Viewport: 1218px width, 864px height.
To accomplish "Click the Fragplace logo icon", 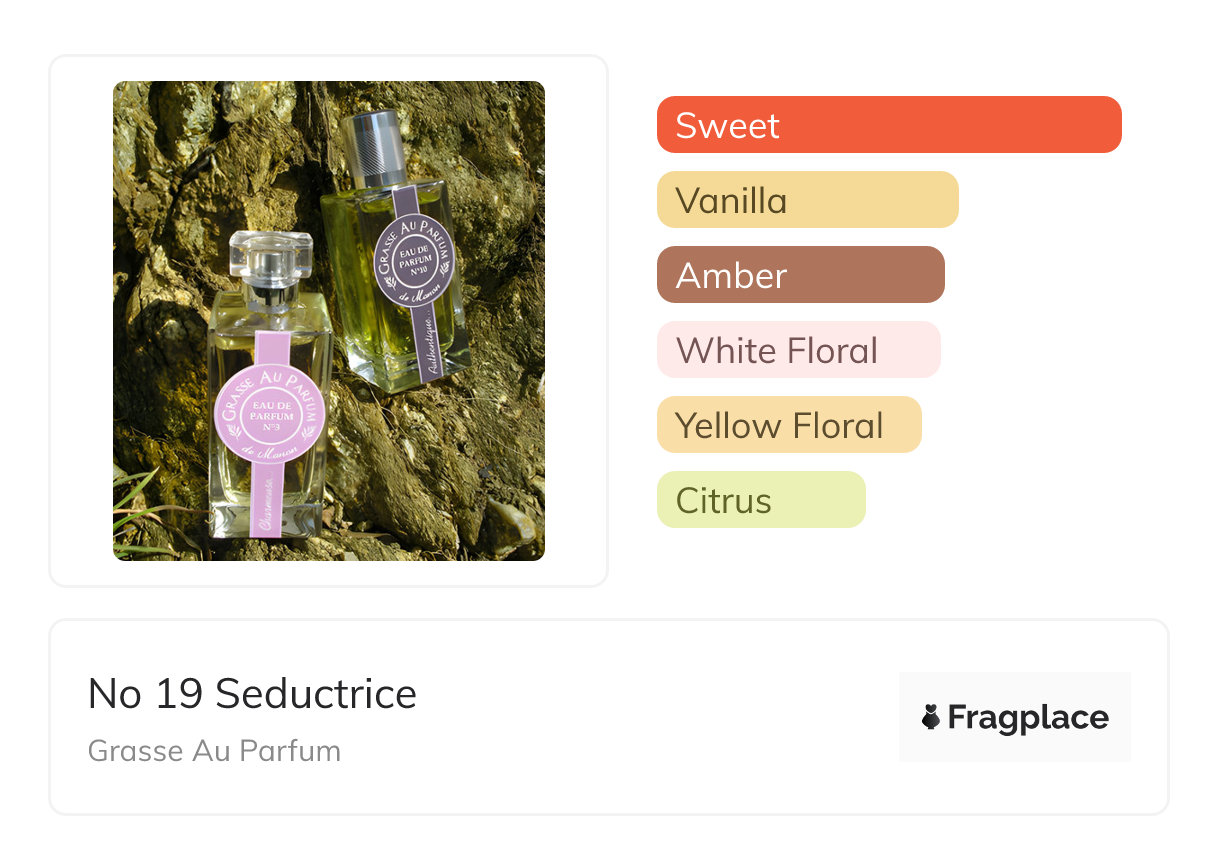I will [x=931, y=717].
